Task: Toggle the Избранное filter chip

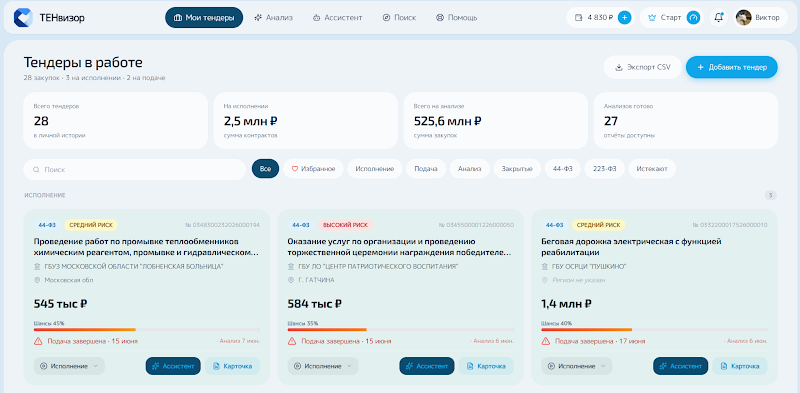Action: pyautogui.click(x=313, y=169)
